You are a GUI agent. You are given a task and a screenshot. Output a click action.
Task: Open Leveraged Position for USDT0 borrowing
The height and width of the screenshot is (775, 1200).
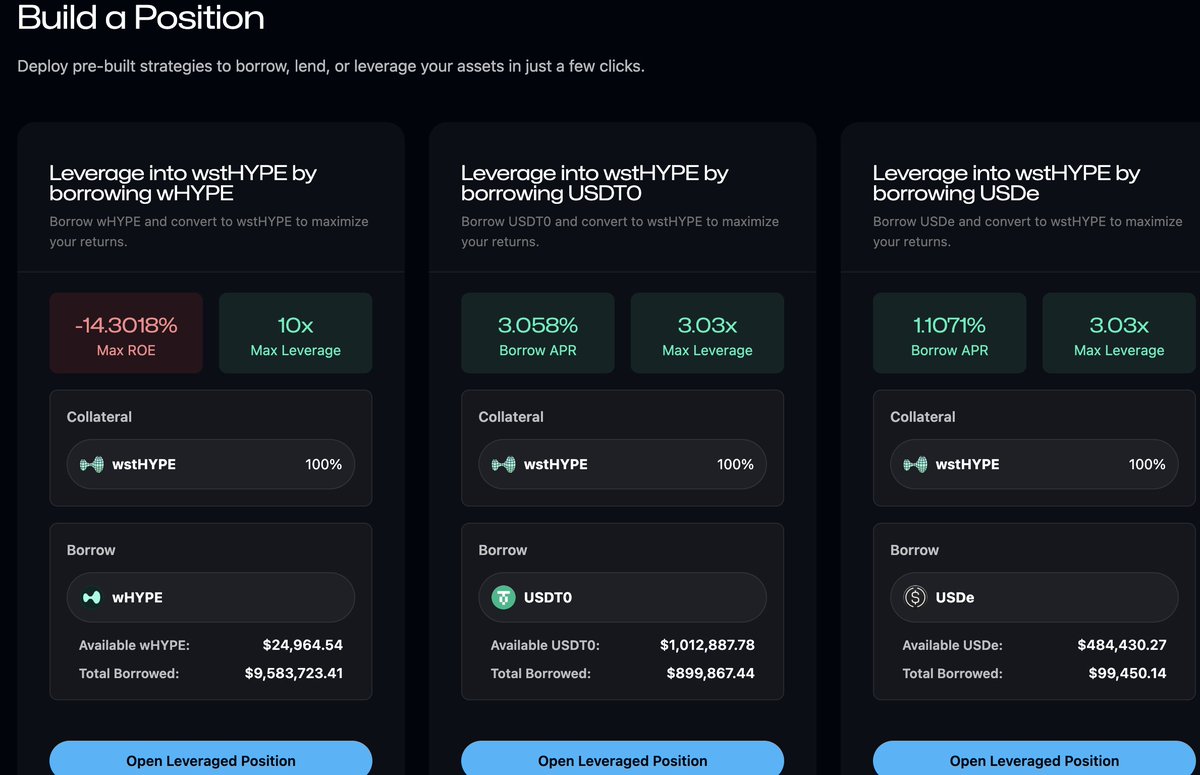[622, 758]
